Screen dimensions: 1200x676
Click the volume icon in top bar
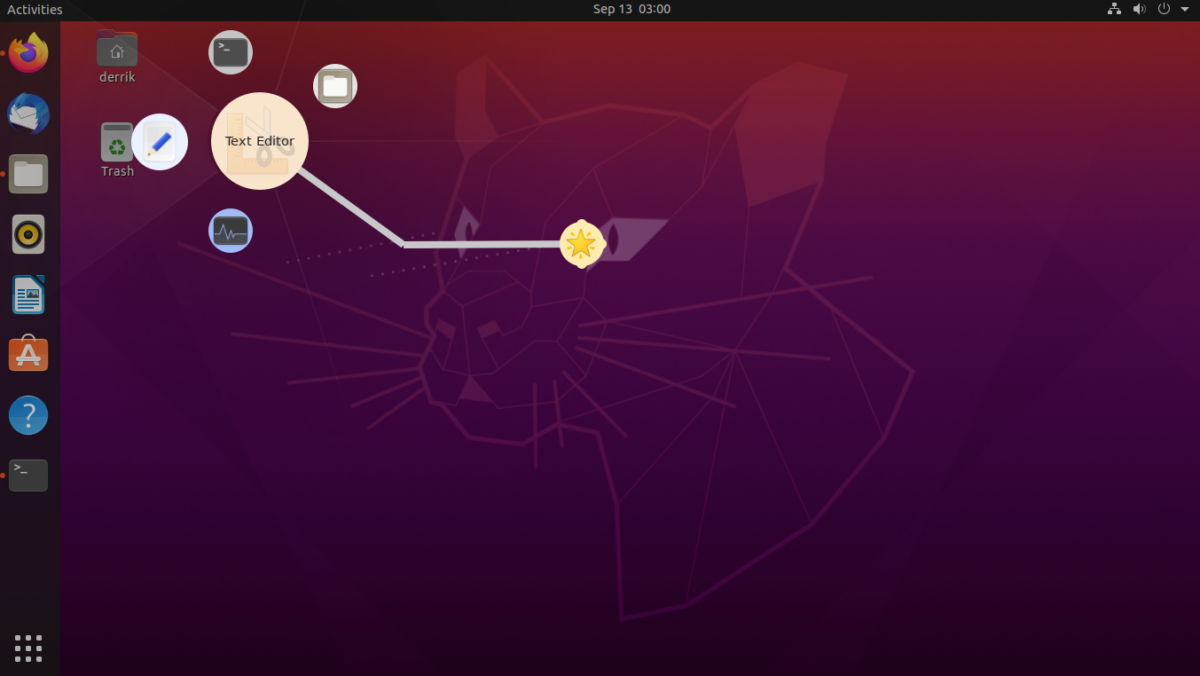(1139, 10)
